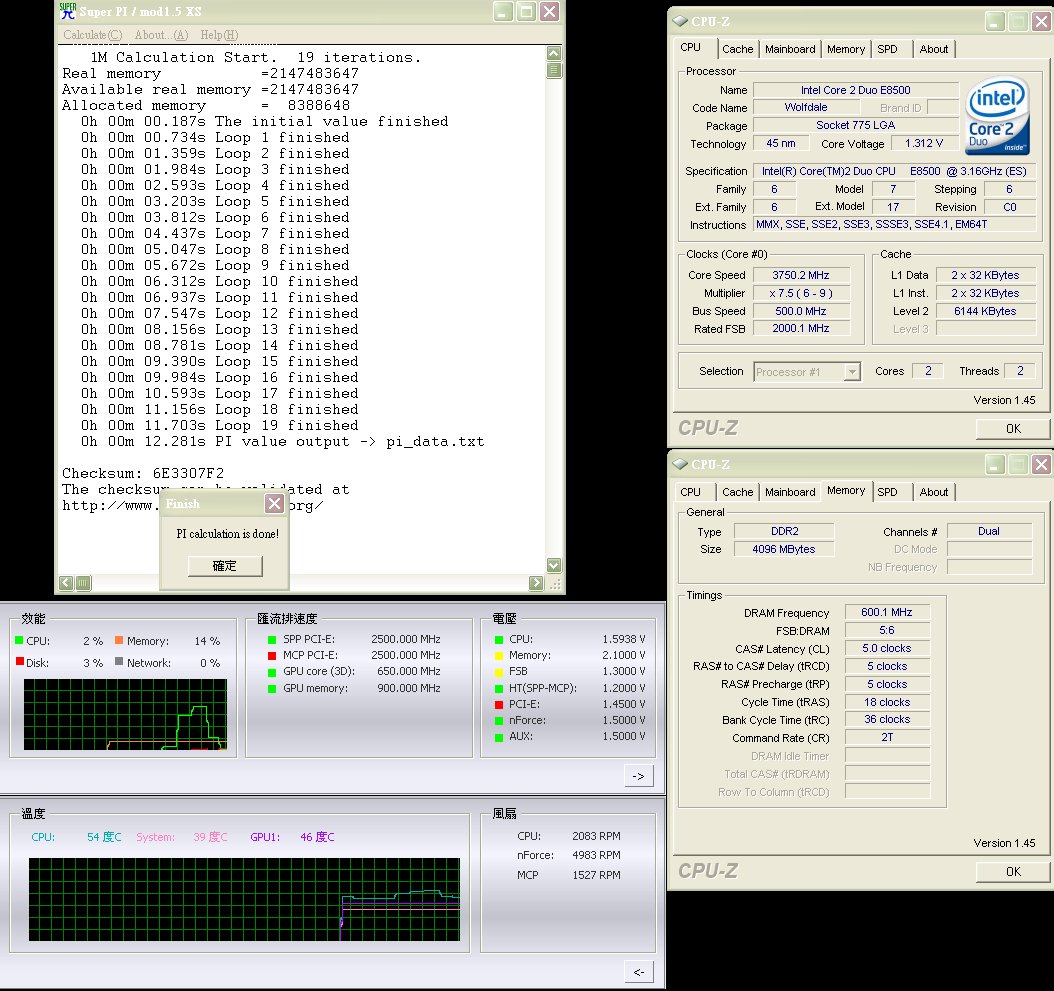This screenshot has width=1054, height=991.
Task: Click the horizontal scrollbar thumb in Super PI
Action: [x=83, y=583]
